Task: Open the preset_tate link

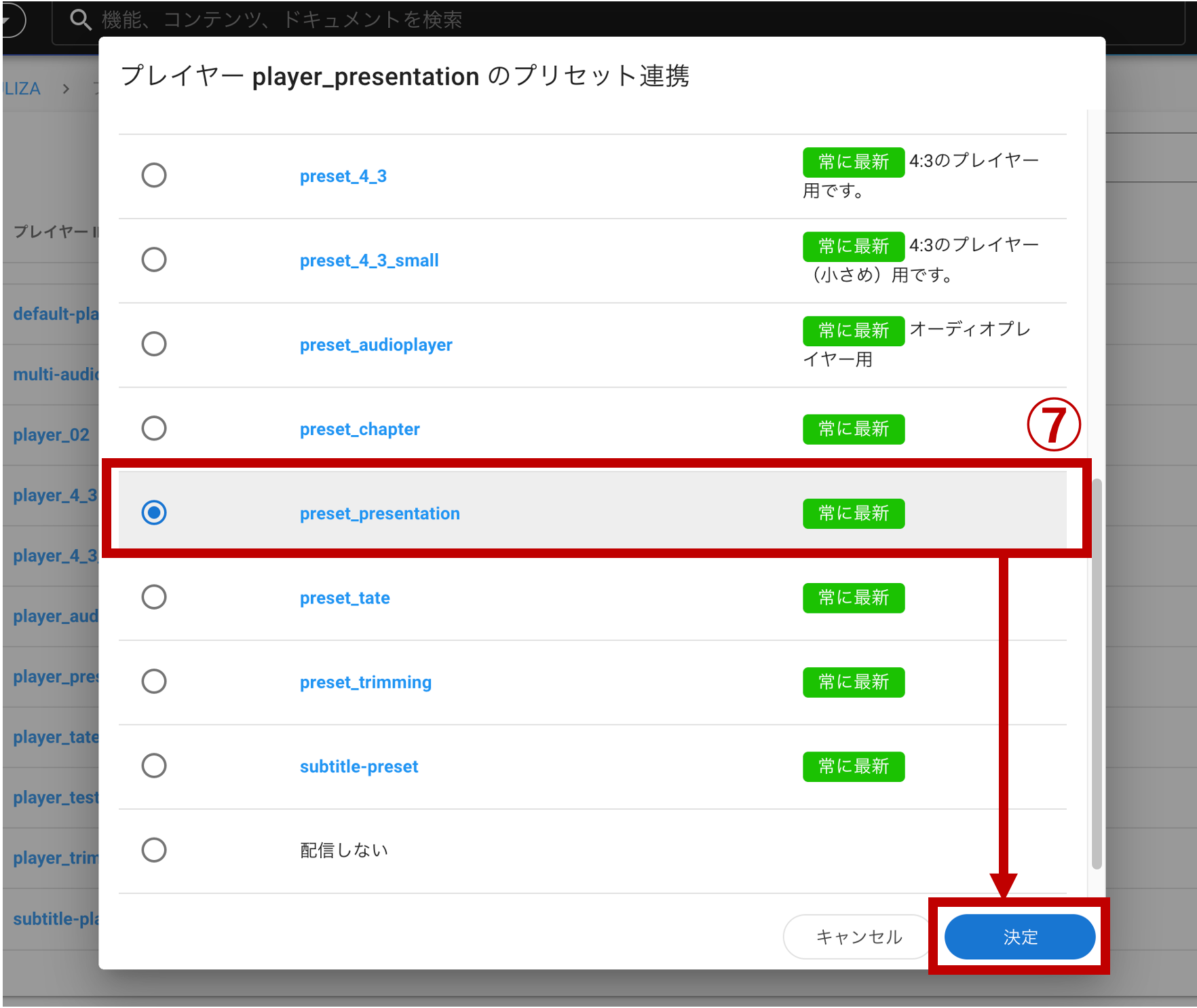Action: [x=345, y=598]
